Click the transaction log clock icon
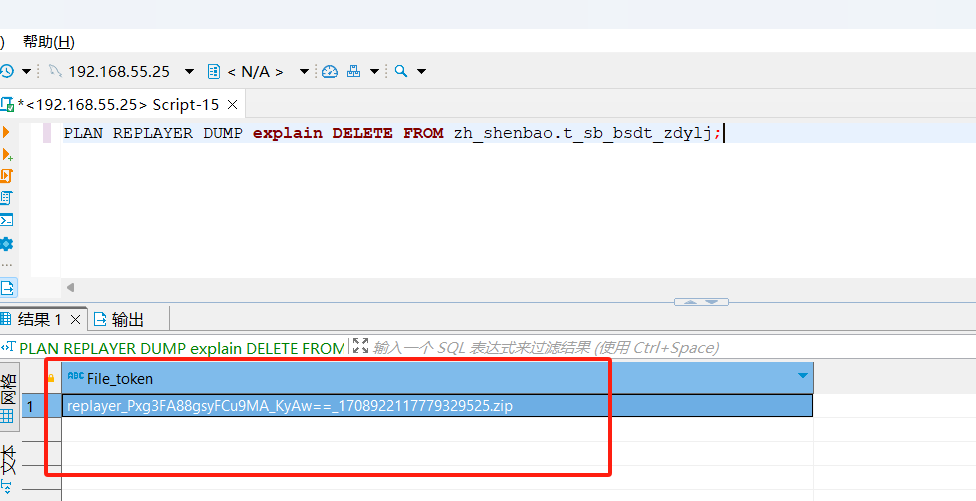The width and height of the screenshot is (976, 501). coord(6,71)
